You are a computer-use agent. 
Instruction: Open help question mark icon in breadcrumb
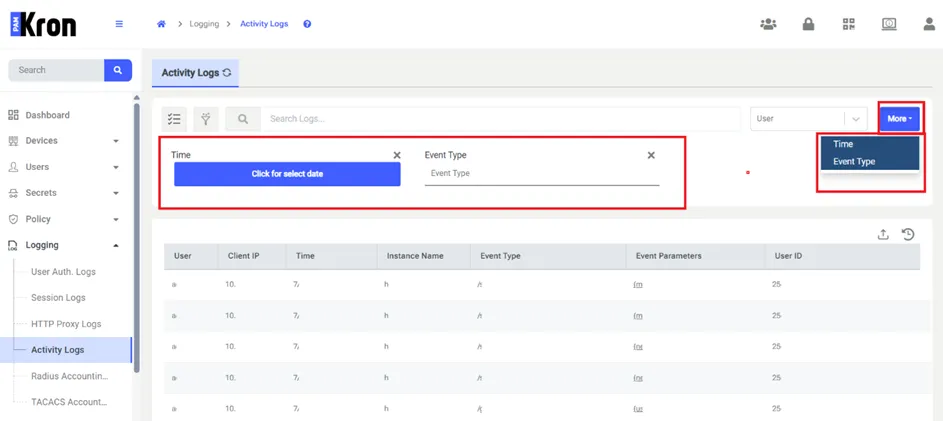tap(307, 24)
